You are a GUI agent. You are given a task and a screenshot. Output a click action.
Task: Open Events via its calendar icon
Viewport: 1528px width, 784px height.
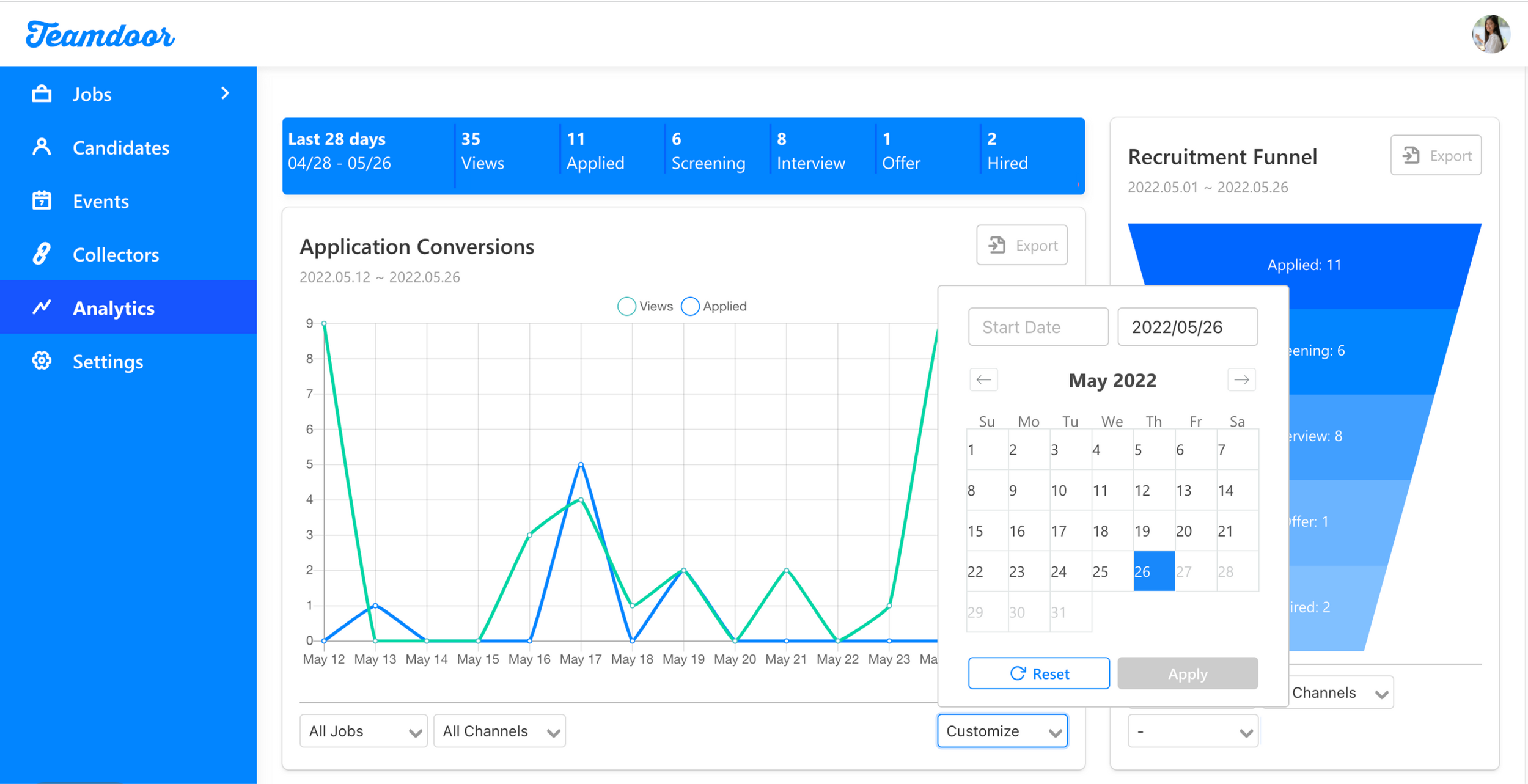(42, 200)
